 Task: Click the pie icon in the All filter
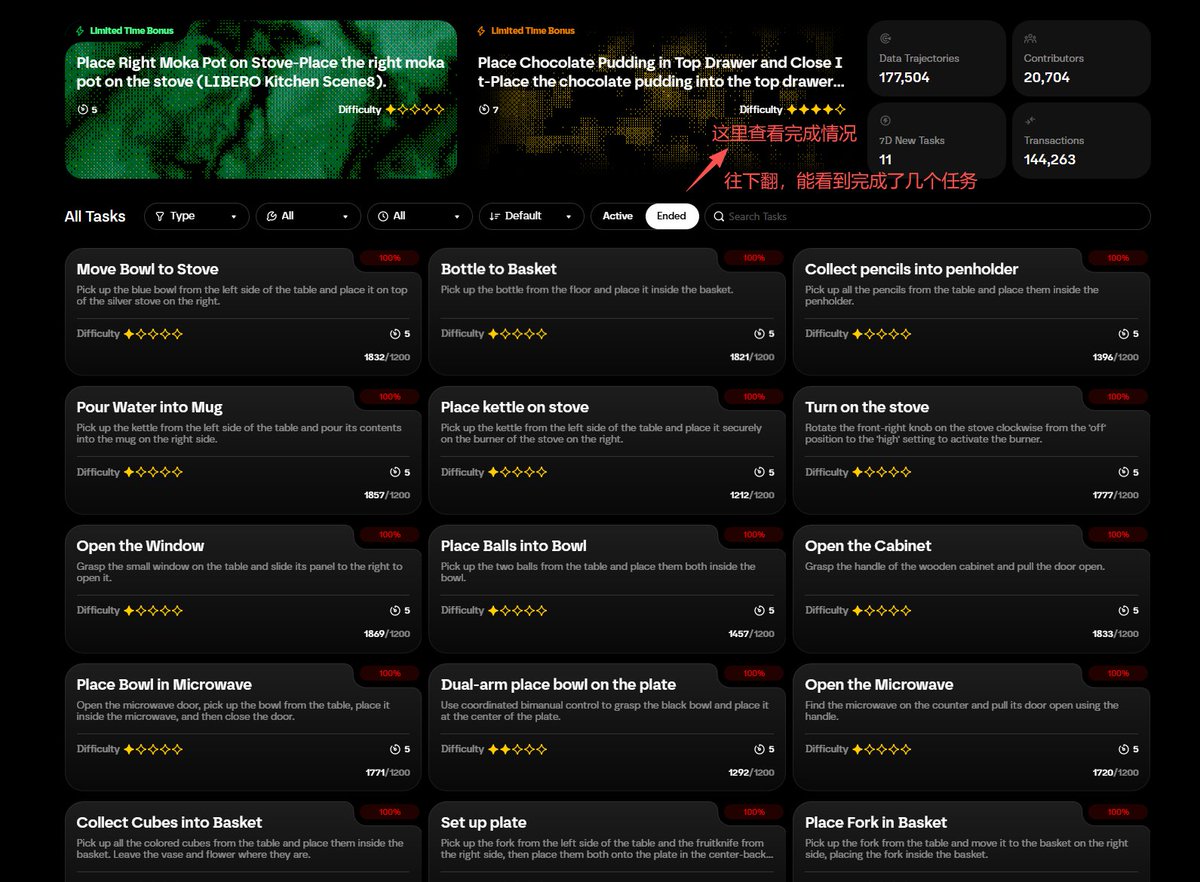[272, 216]
